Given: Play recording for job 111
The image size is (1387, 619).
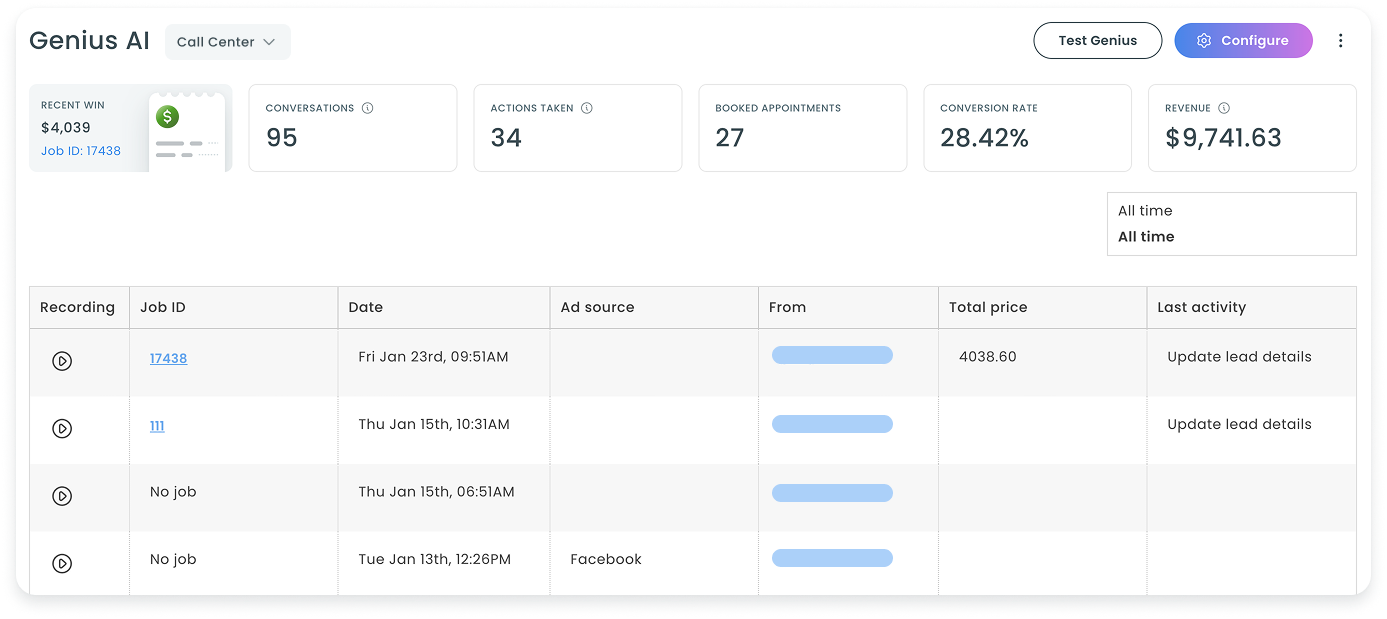Looking at the screenshot, I should (x=62, y=428).
